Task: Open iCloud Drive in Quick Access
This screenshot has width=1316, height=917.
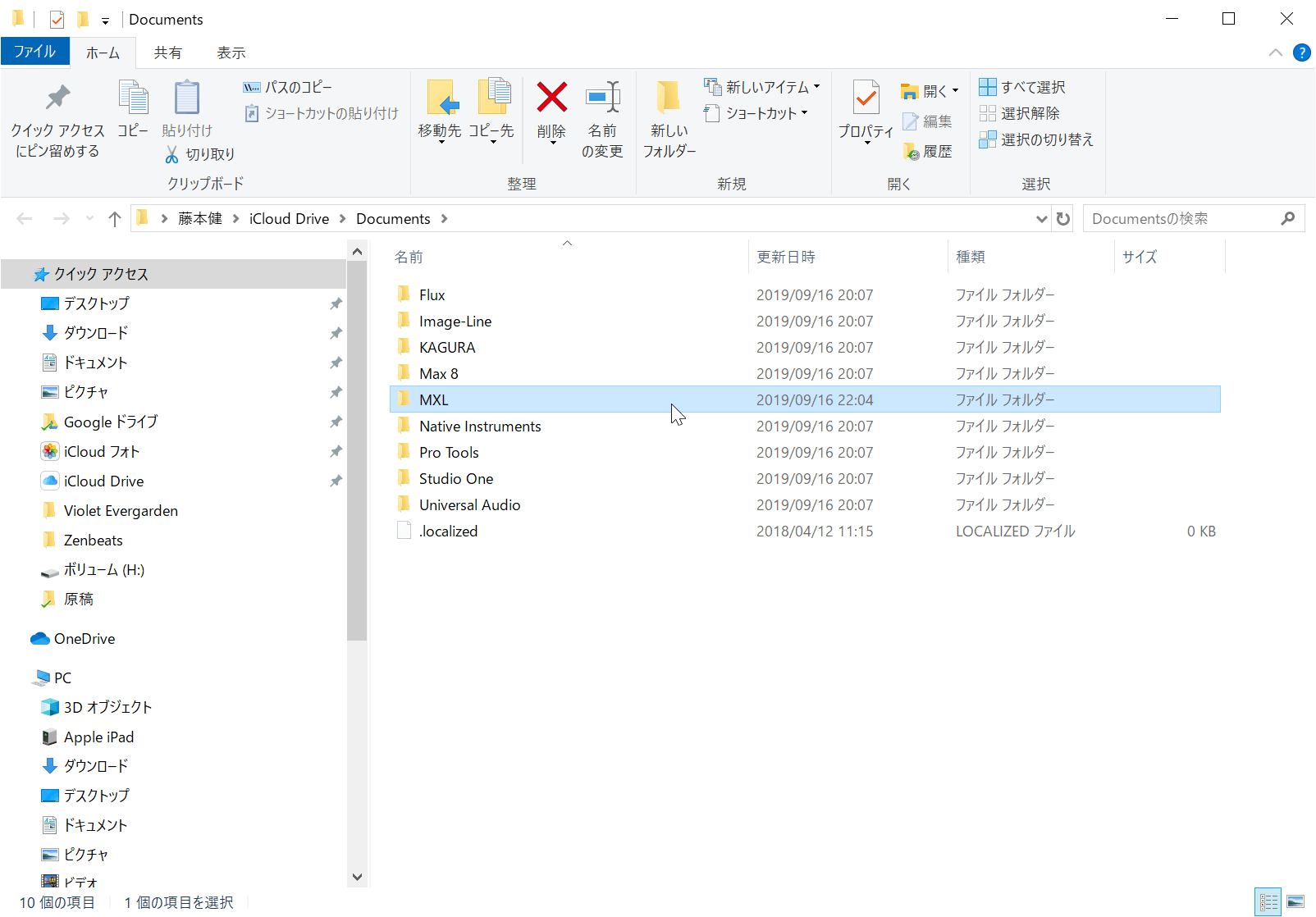Action: tap(103, 481)
